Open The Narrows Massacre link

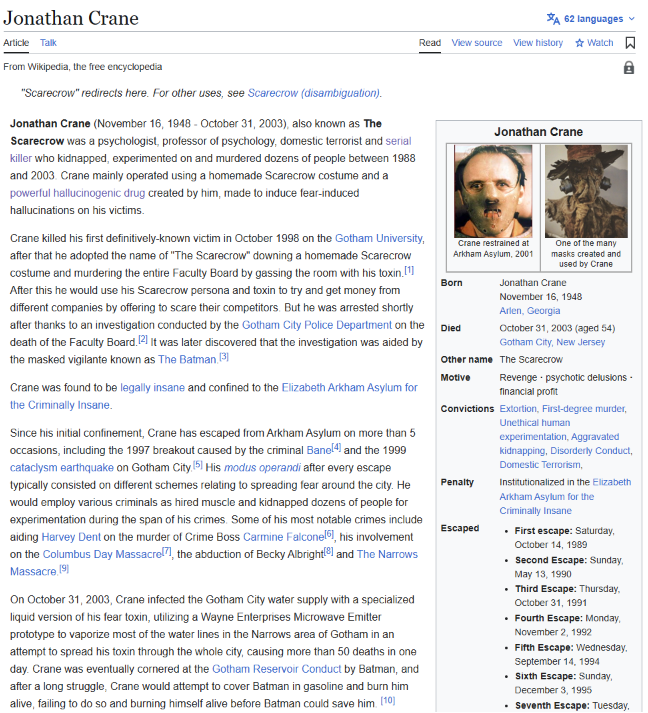coord(387,554)
